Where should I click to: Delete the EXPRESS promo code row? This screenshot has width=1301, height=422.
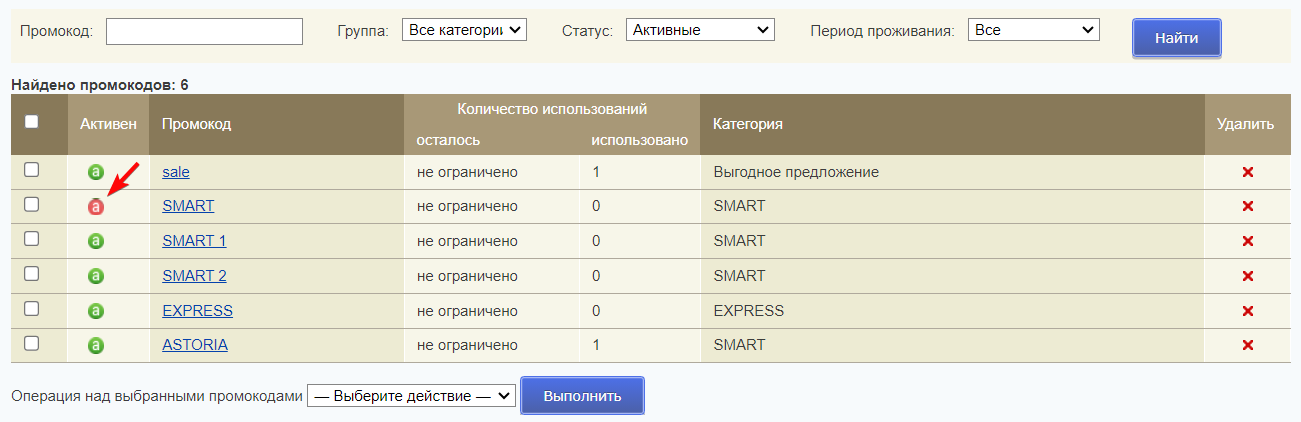(1247, 311)
